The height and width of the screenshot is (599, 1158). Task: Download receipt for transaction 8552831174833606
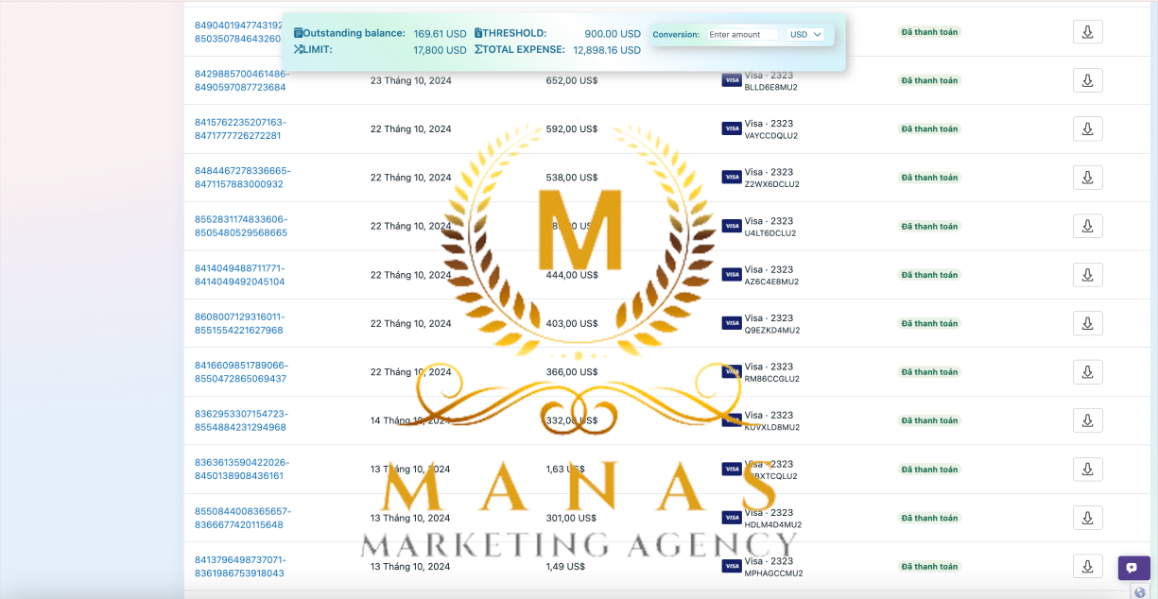tap(1087, 226)
